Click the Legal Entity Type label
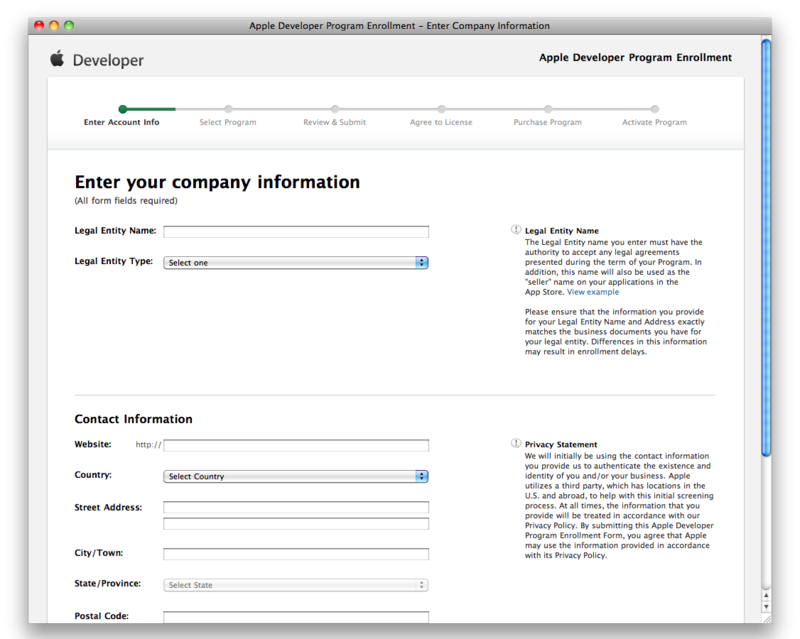This screenshot has height=639, width=800. tap(114, 261)
